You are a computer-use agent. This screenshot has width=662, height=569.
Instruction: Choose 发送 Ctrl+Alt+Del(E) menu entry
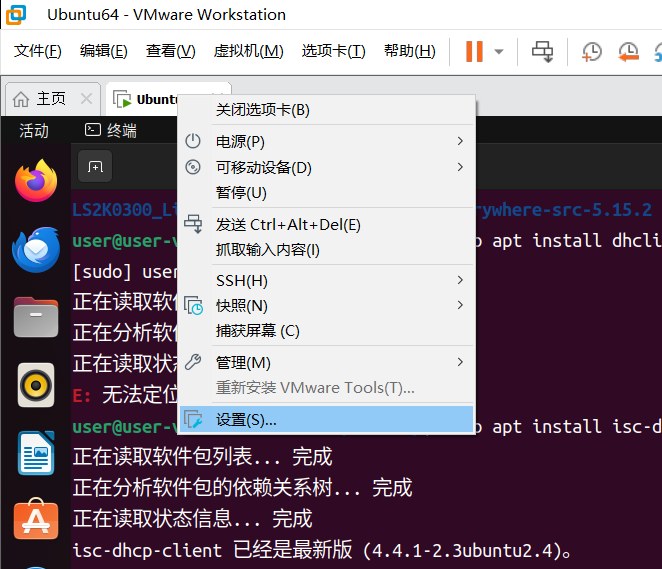(326, 225)
